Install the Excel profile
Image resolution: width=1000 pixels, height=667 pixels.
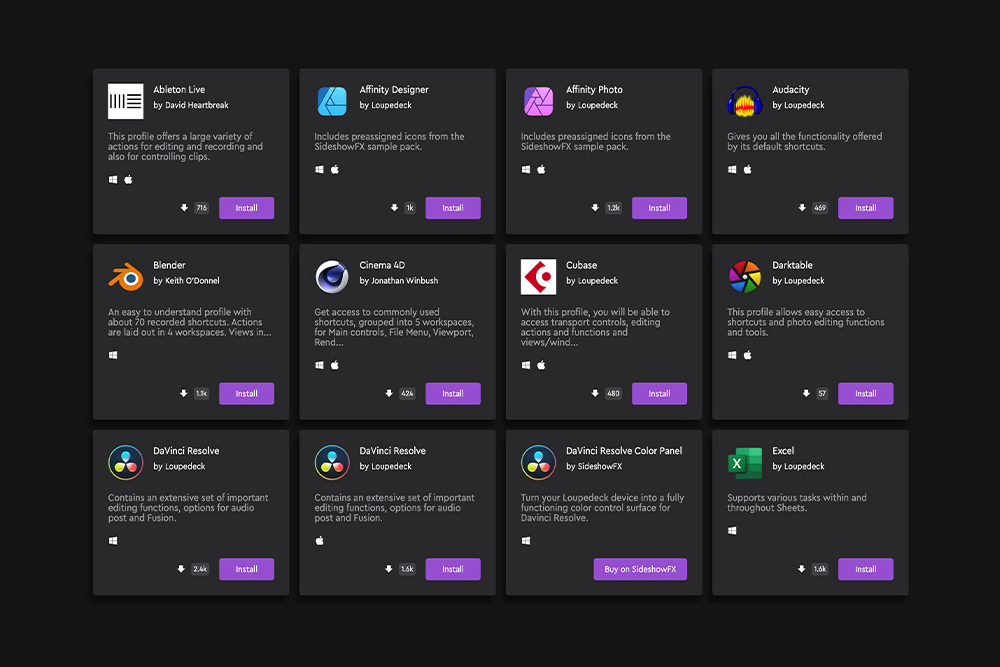[865, 569]
